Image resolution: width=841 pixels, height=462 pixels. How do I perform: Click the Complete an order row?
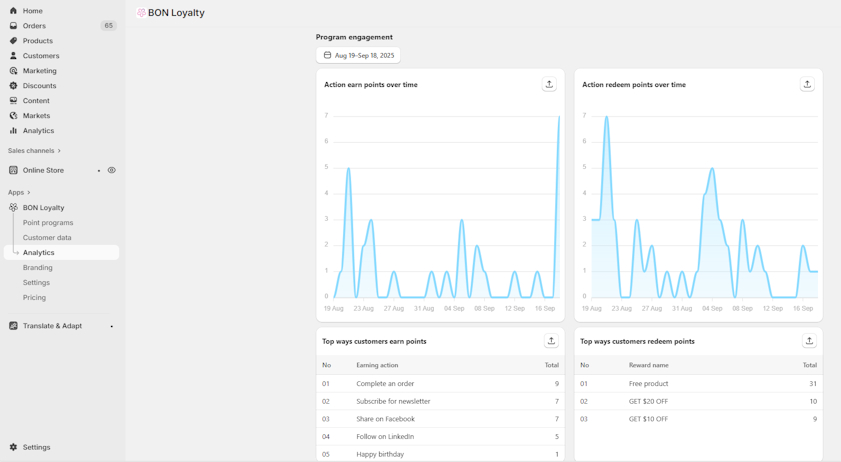440,384
